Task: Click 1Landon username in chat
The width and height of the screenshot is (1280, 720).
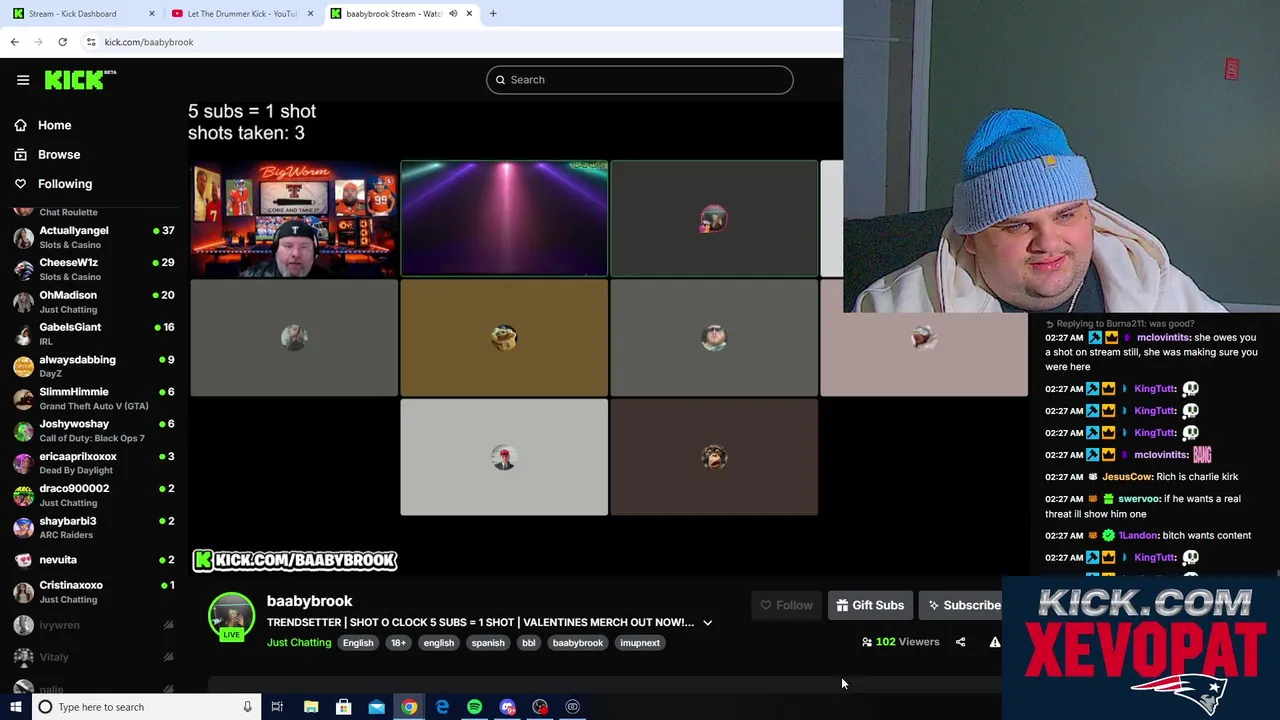Action: click(x=1137, y=536)
